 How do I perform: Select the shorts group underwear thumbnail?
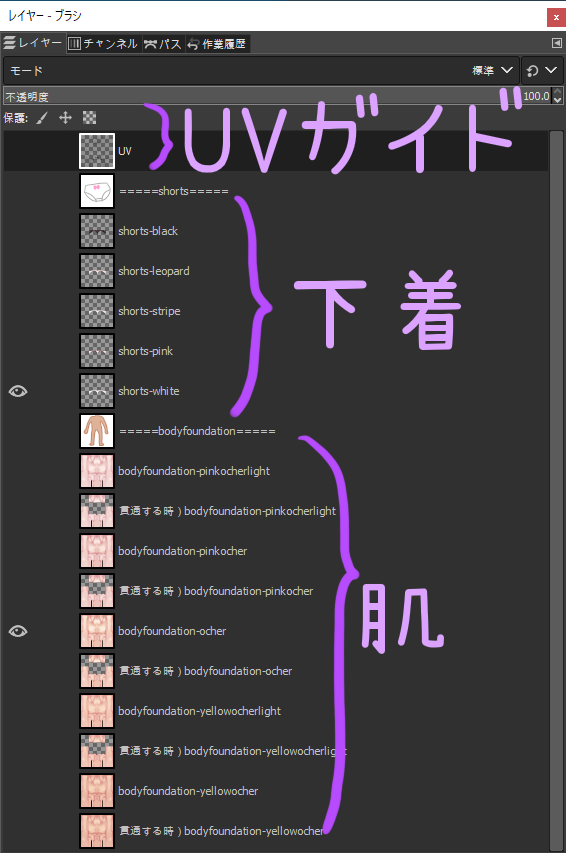97,191
